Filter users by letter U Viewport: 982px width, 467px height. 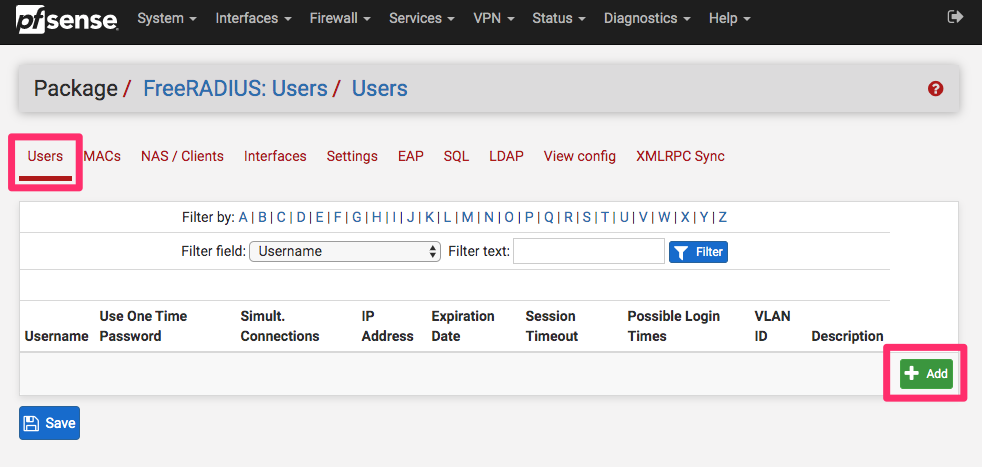point(624,218)
